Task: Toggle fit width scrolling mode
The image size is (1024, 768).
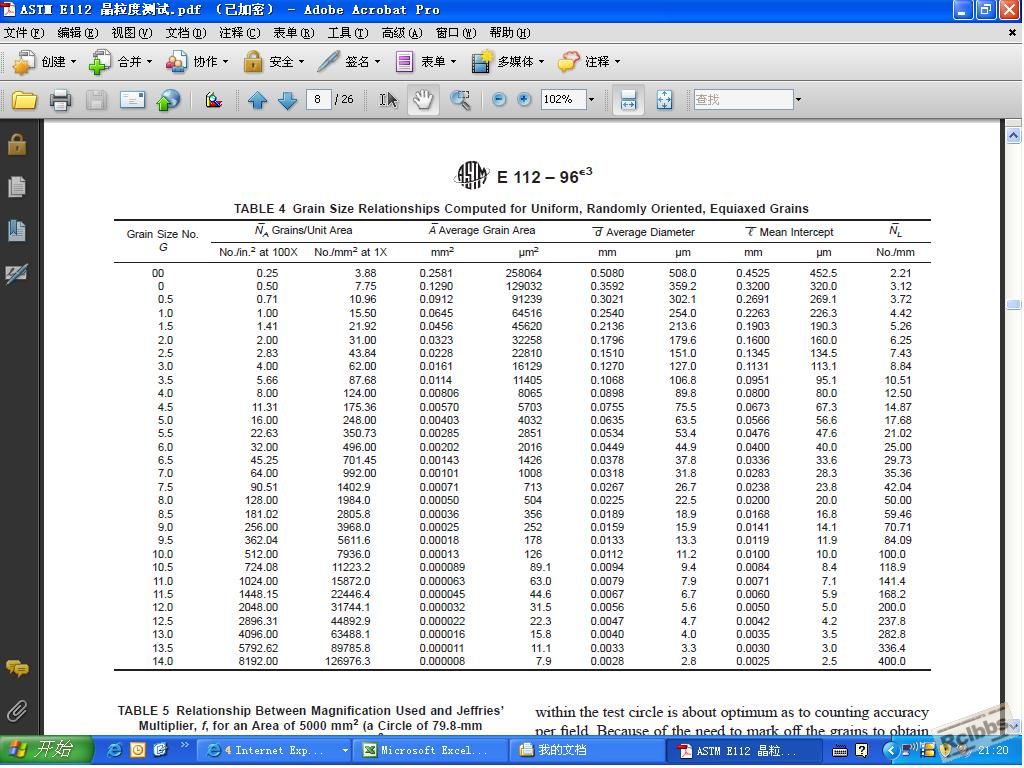Action: point(628,100)
